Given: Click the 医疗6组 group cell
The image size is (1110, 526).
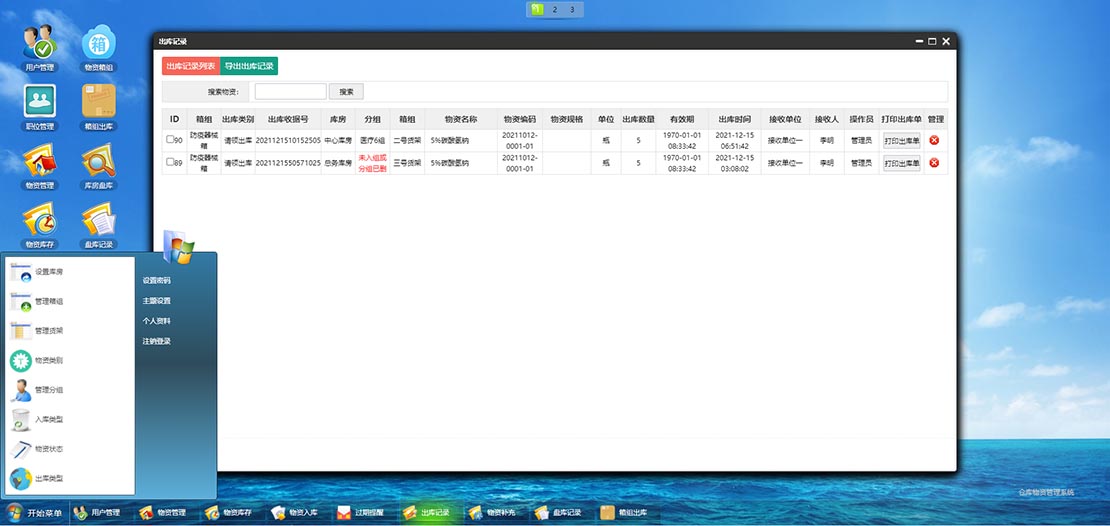Looking at the screenshot, I should tap(372, 140).
